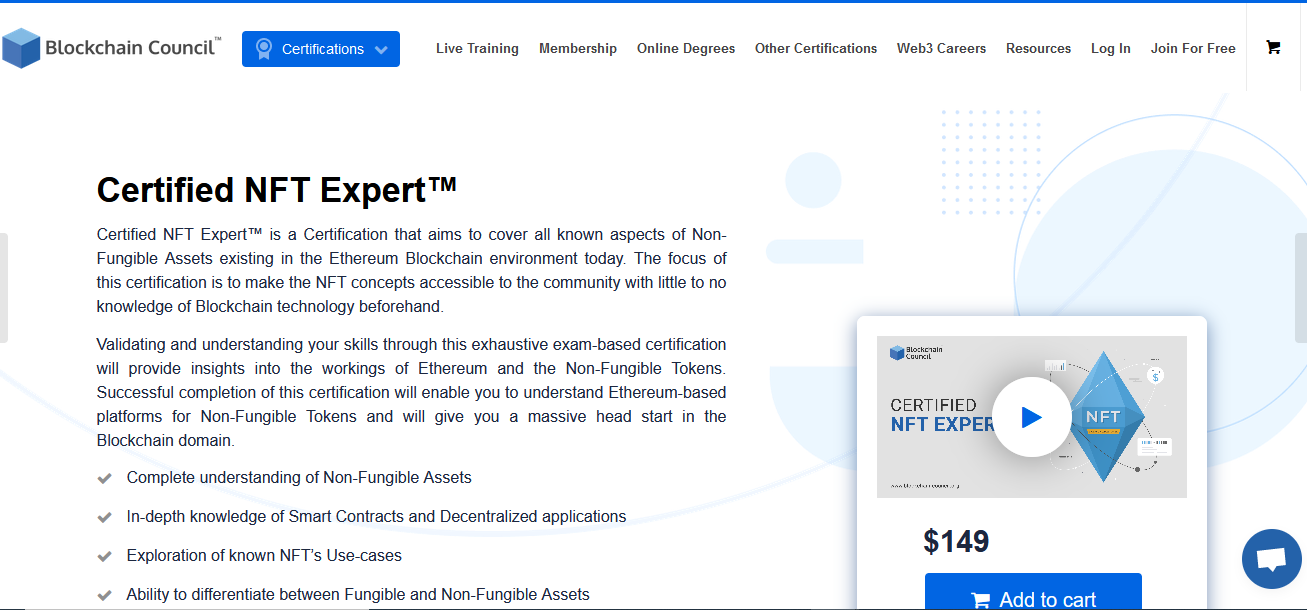Click the Blockchain Council logo
Image resolution: width=1307 pixels, height=610 pixels.
111,48
